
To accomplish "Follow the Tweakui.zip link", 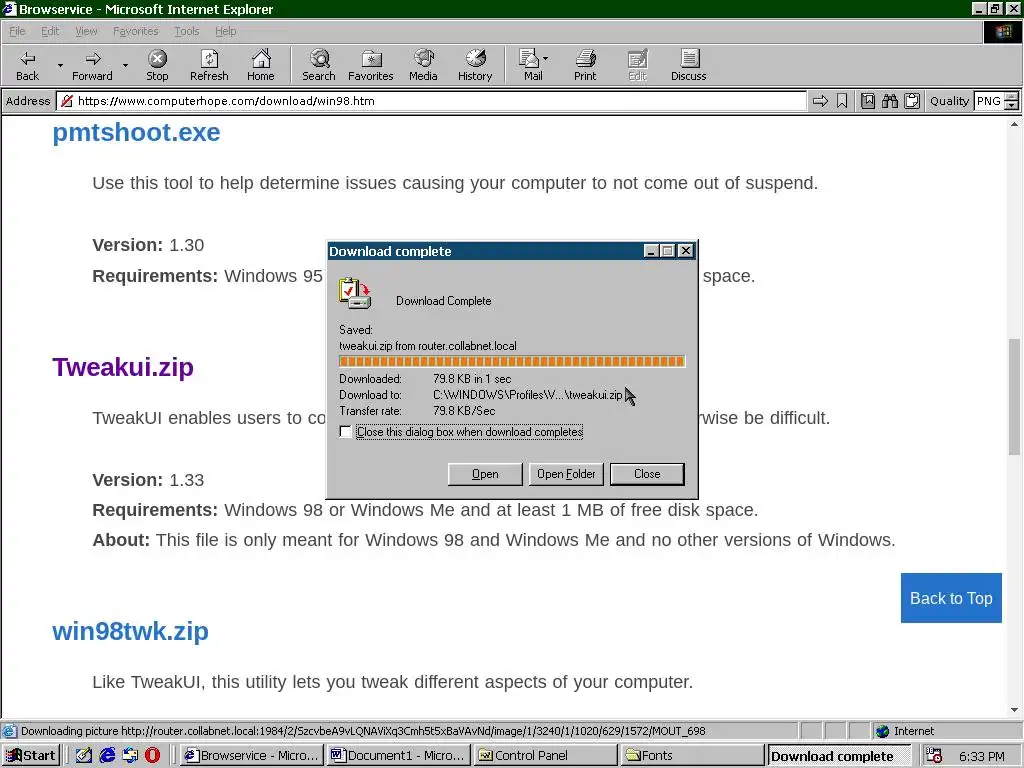I will (123, 367).
